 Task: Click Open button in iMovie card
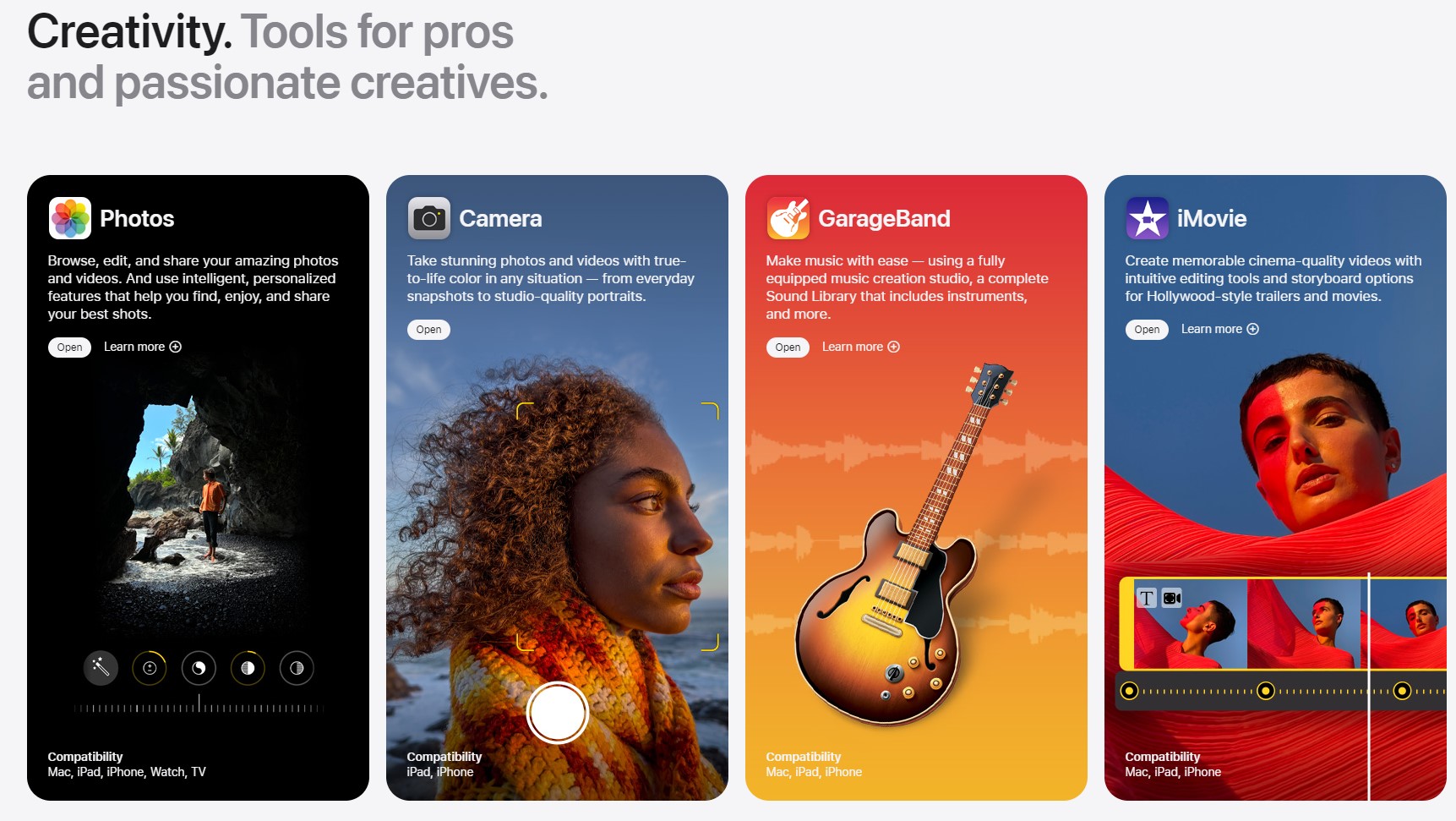pyautogui.click(x=1147, y=330)
